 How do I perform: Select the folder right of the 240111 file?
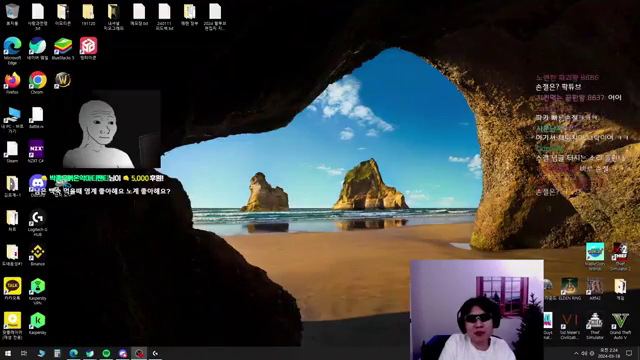tap(189, 14)
